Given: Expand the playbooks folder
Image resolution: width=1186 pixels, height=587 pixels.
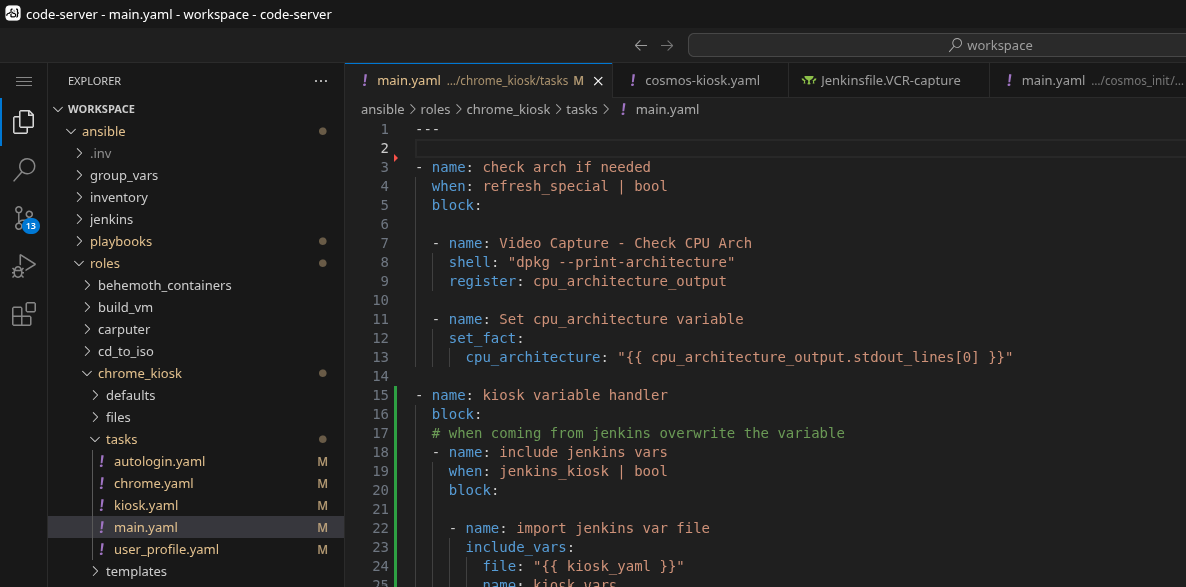Looking at the screenshot, I should (x=120, y=241).
